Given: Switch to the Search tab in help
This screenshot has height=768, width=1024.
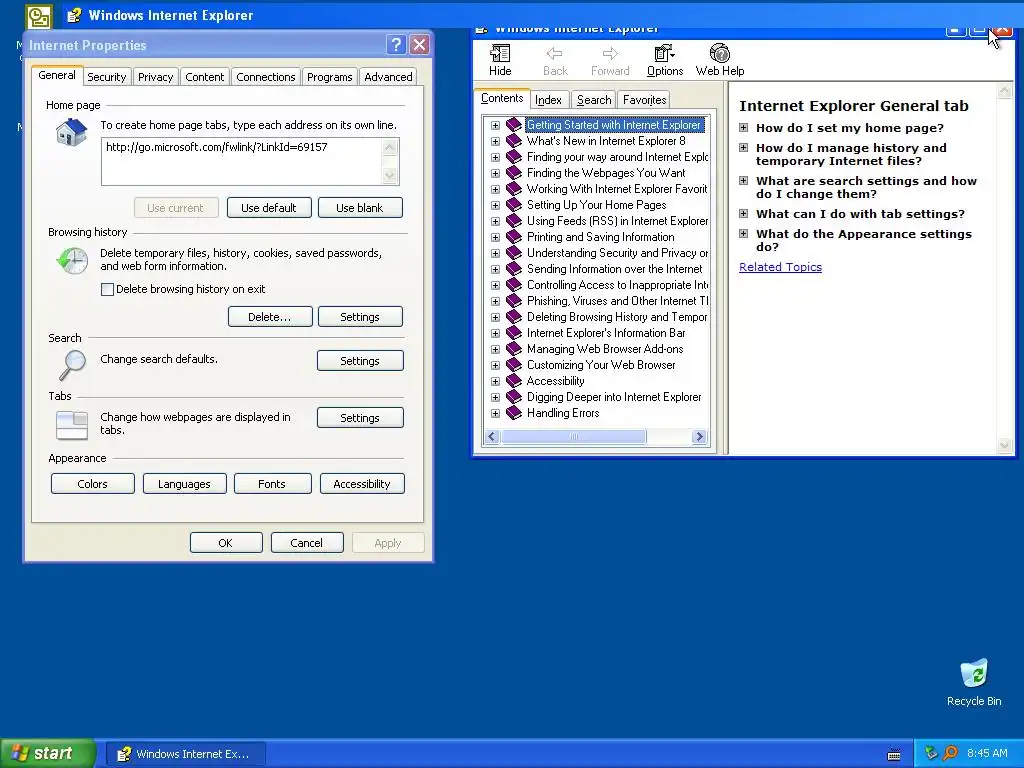Looking at the screenshot, I should tap(594, 100).
